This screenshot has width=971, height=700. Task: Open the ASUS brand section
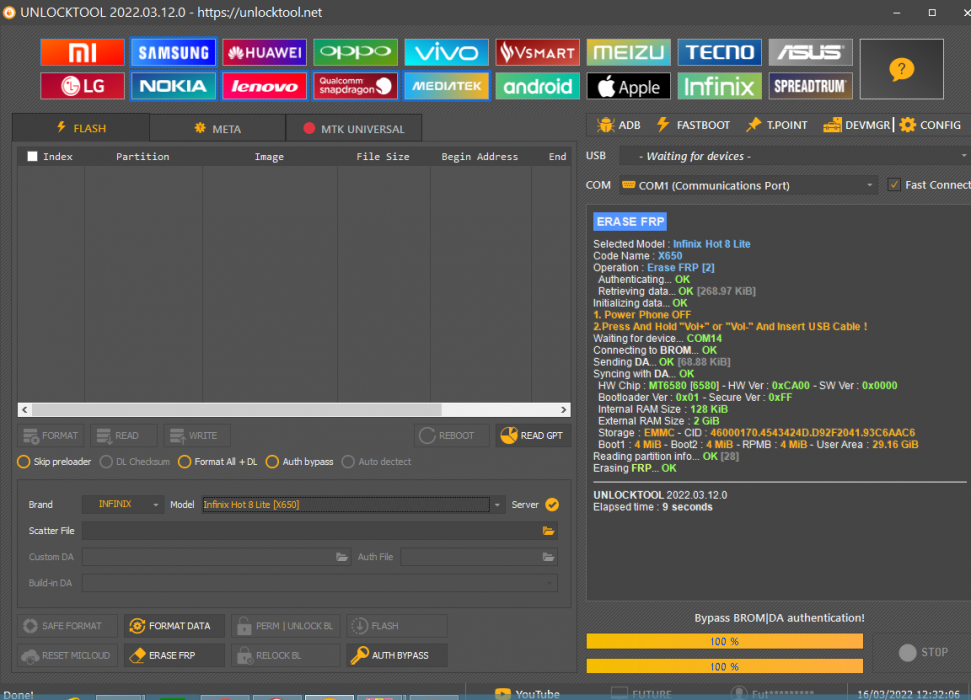(x=811, y=53)
